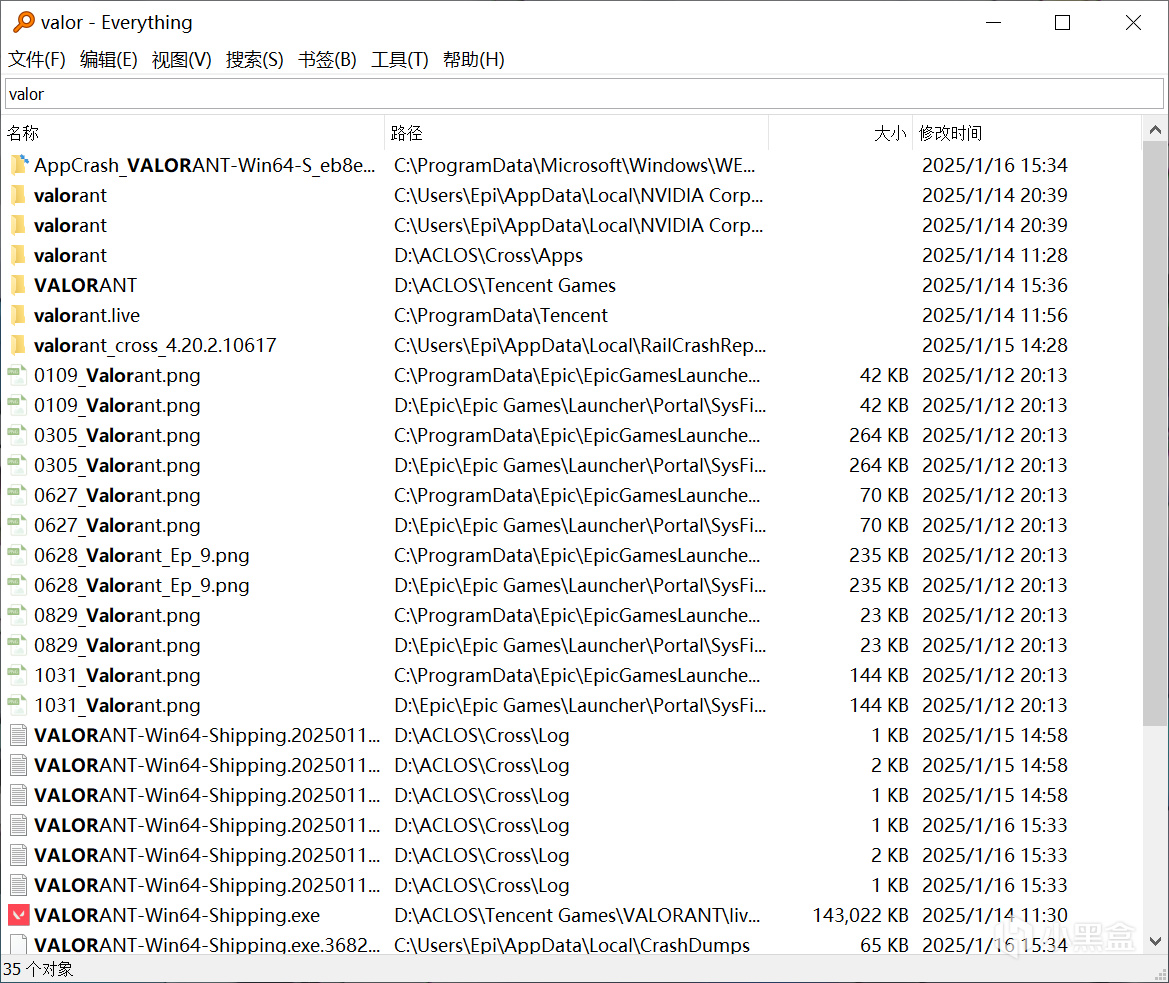This screenshot has width=1169, height=983.
Task: Sort by the 路径 column header
Action: (576, 133)
